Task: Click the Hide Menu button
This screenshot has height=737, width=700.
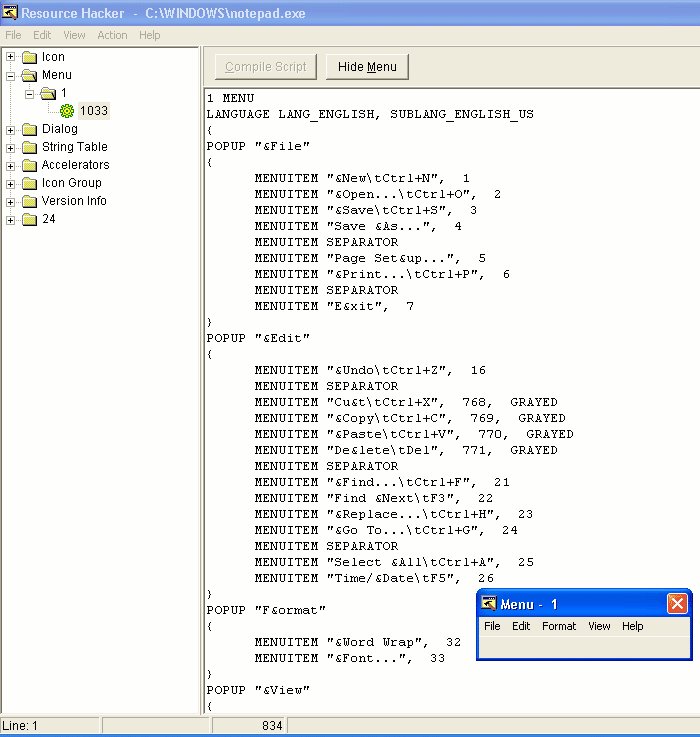Action: [367, 67]
